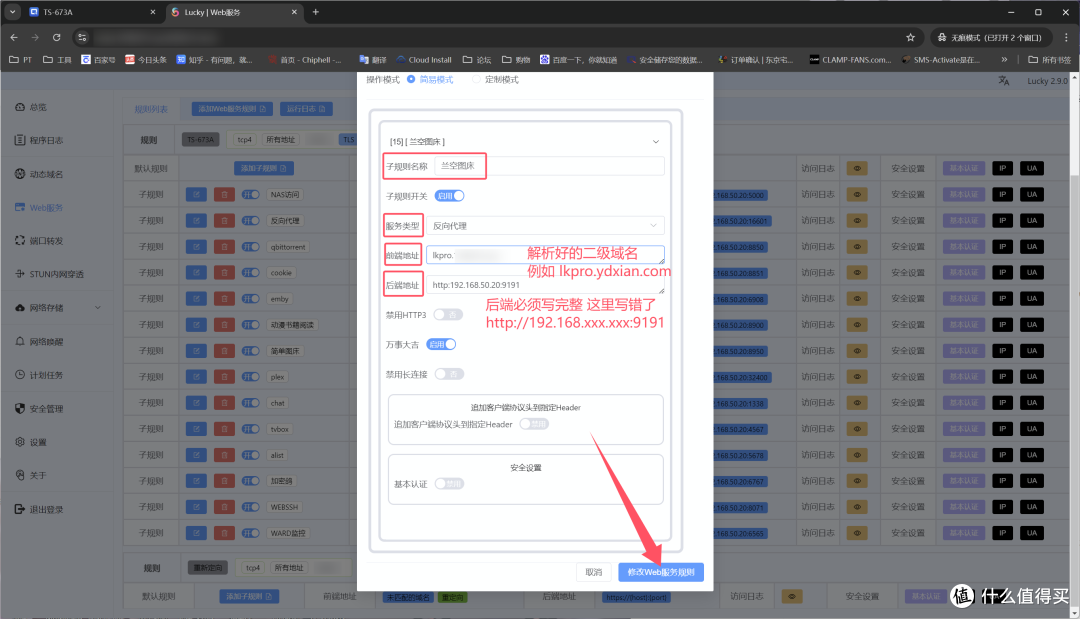Screen dimensions: 1080x619
Task: Click the delete icon for WEBSSH sub-rule
Action: pos(224,507)
